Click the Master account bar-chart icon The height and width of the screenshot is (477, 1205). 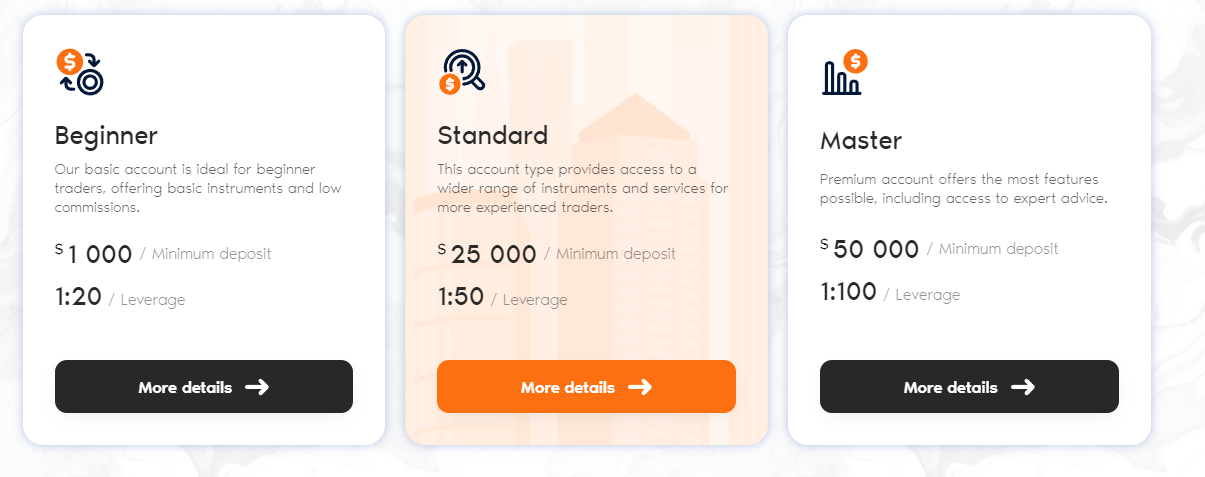[x=845, y=72]
